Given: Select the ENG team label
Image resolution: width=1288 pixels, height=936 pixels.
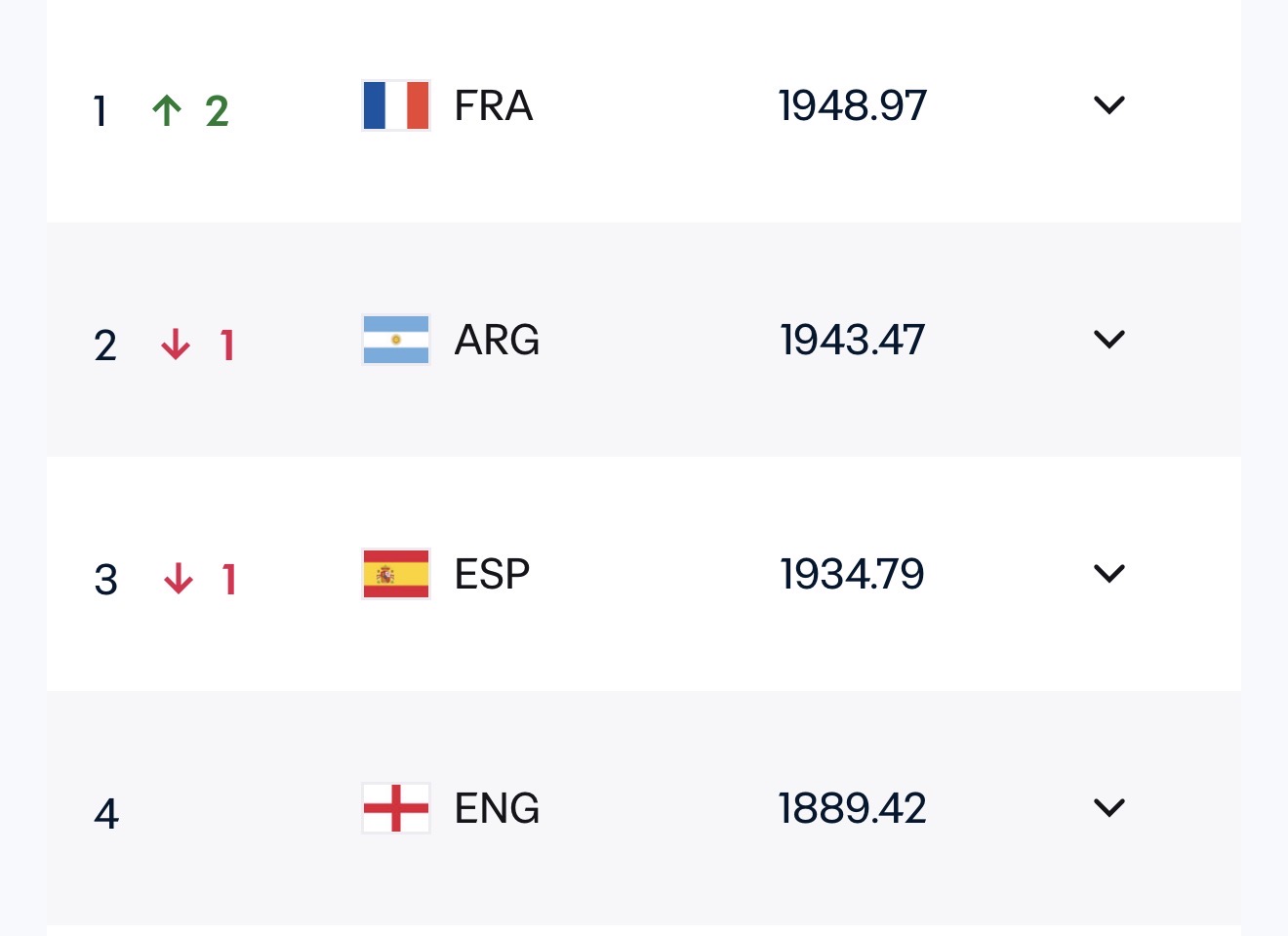Looking at the screenshot, I should (x=497, y=808).
